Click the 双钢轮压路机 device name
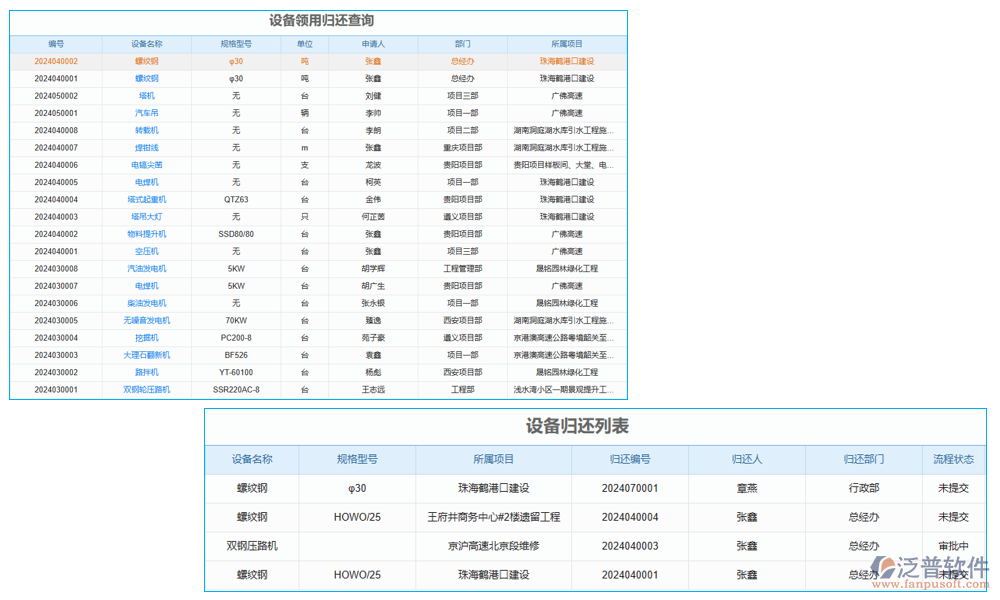Viewport: 1000px width, 600px height. tap(144, 389)
